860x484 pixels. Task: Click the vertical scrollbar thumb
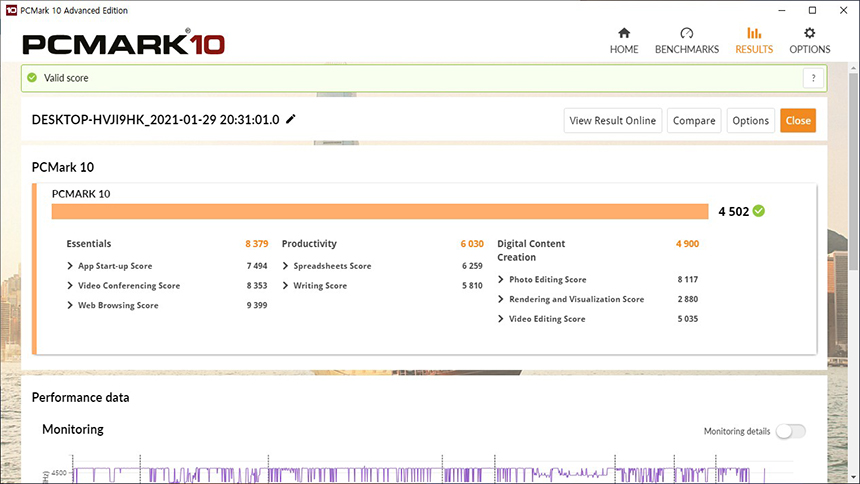853,170
